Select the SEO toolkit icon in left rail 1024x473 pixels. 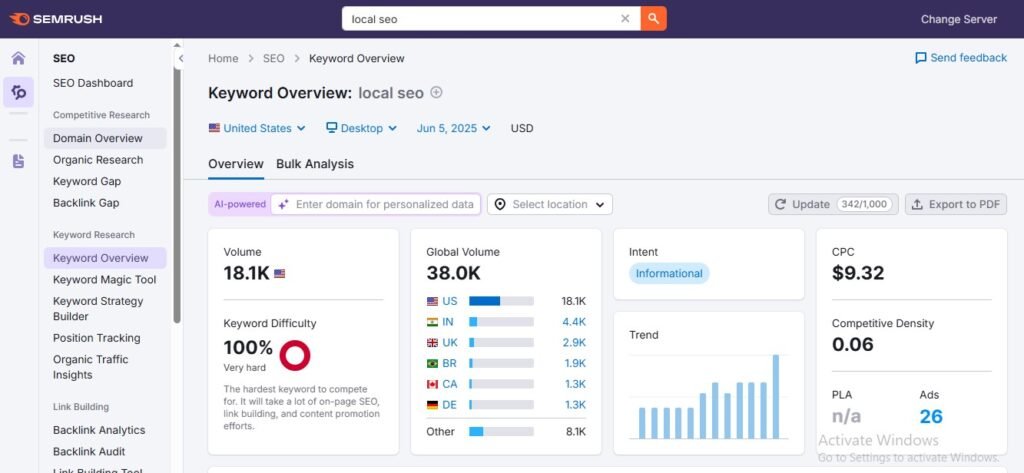18,92
